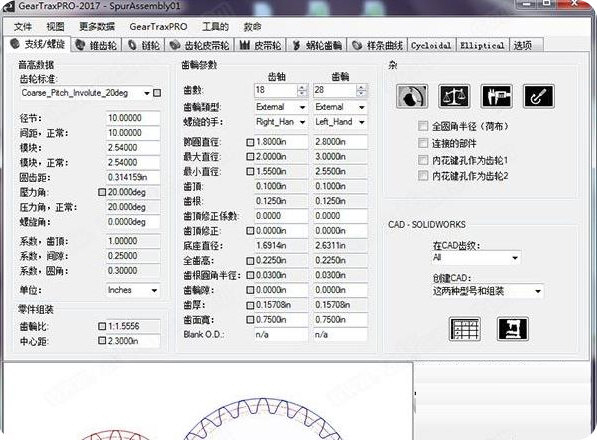
Task: Toggle checkbox beside gear ratio 1:1.5556
Action: pyautogui.click(x=102, y=326)
